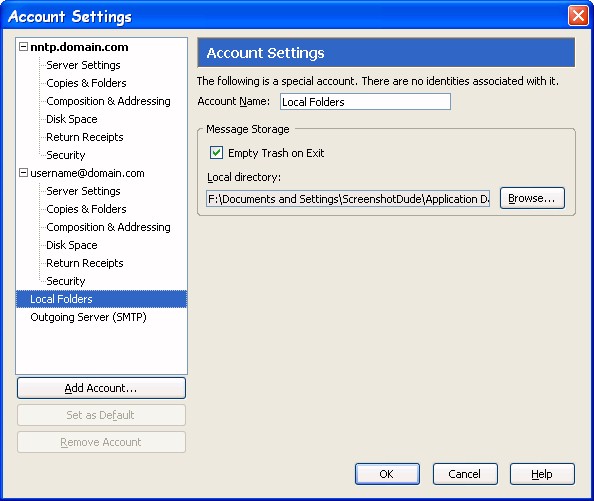Image resolution: width=594 pixels, height=501 pixels.
Task: Click the OK button
Action: 387,474
